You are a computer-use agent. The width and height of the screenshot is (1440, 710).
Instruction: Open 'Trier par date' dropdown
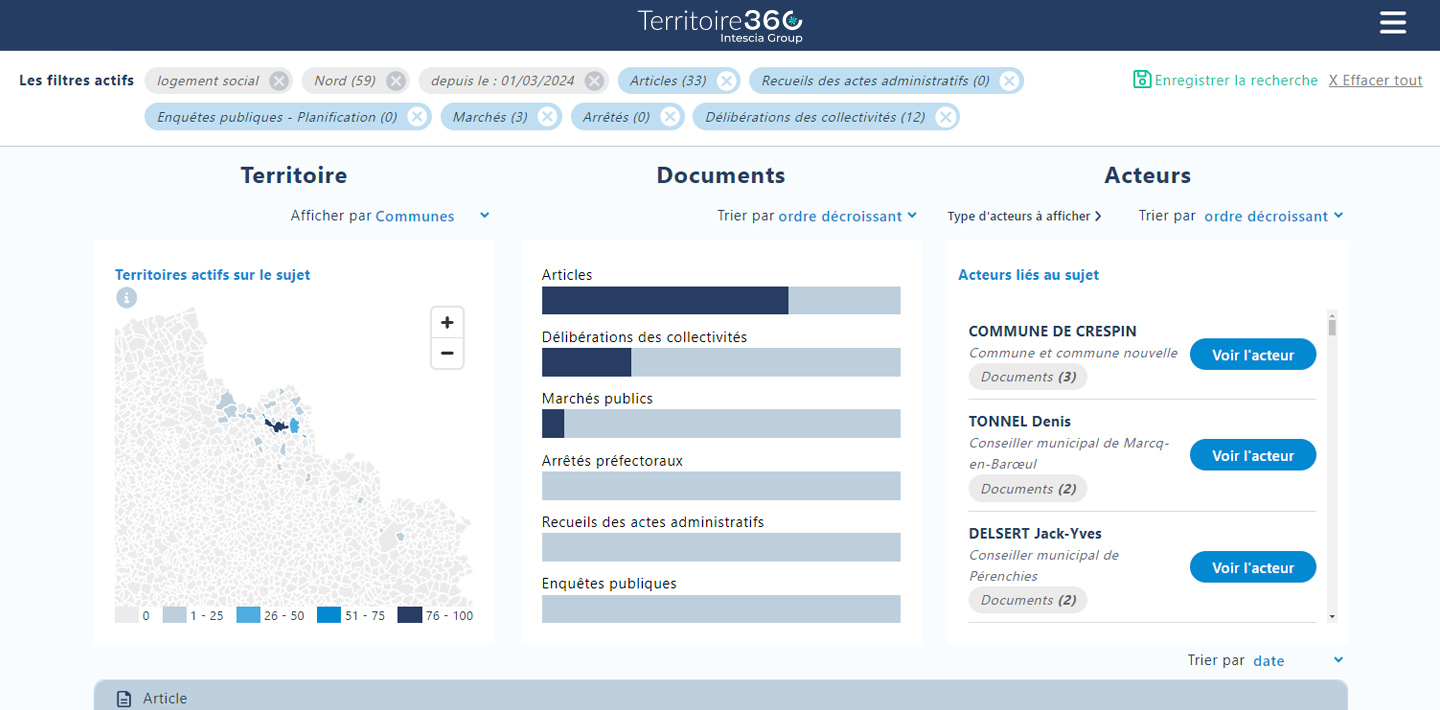[x=1297, y=660]
